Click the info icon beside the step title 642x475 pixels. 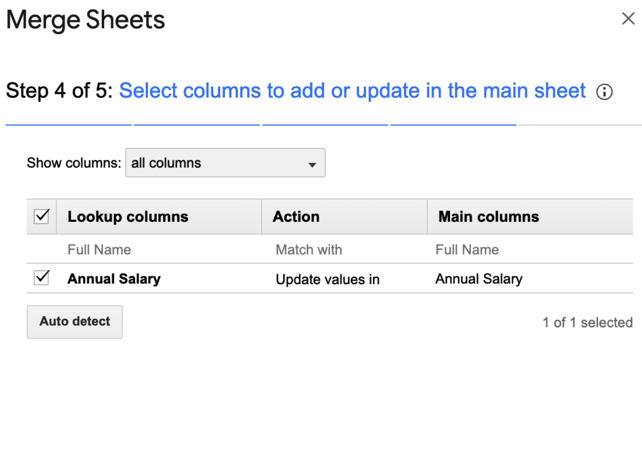pyautogui.click(x=604, y=92)
